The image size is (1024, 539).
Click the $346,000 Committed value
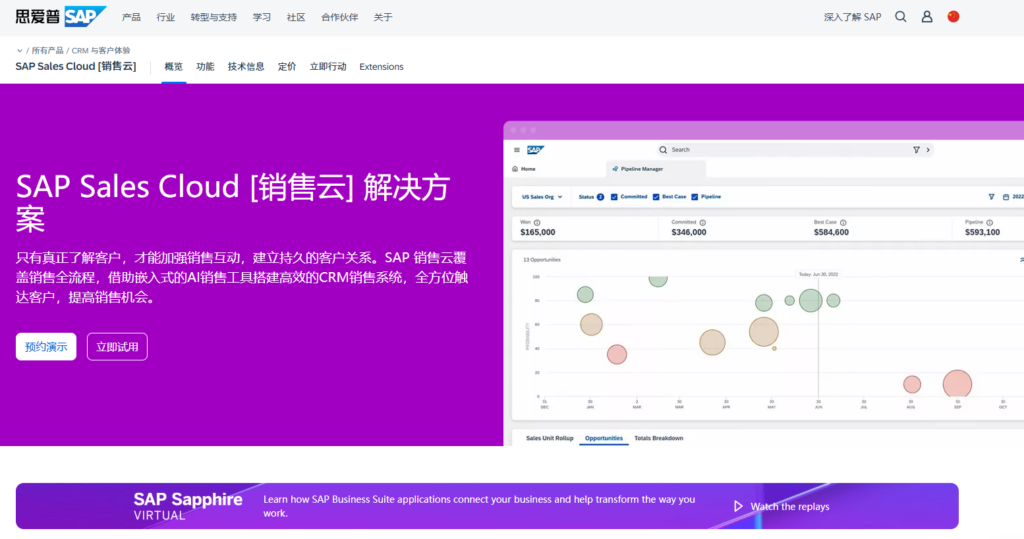point(689,232)
